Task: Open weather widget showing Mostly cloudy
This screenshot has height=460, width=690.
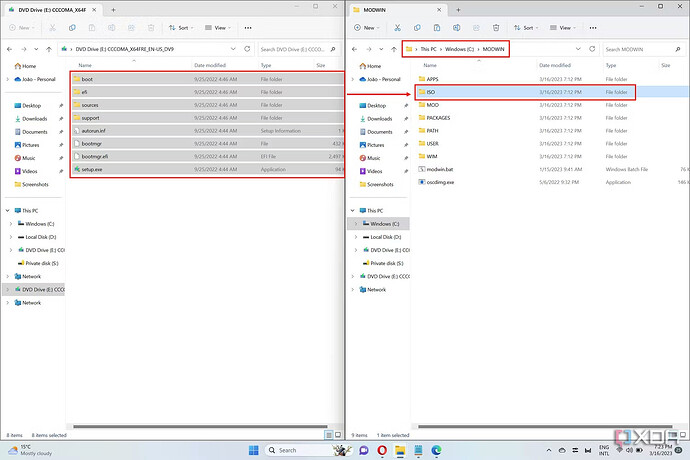Action: coord(30,450)
